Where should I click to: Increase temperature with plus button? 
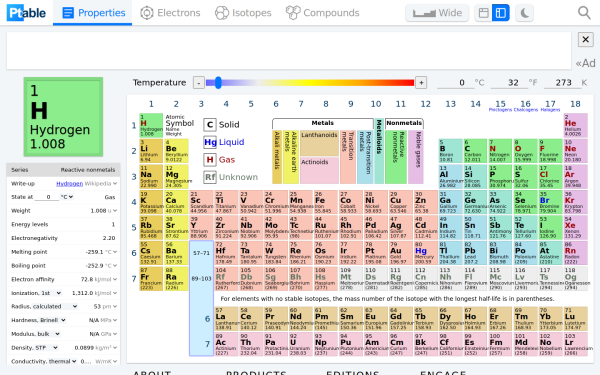pyautogui.click(x=421, y=83)
